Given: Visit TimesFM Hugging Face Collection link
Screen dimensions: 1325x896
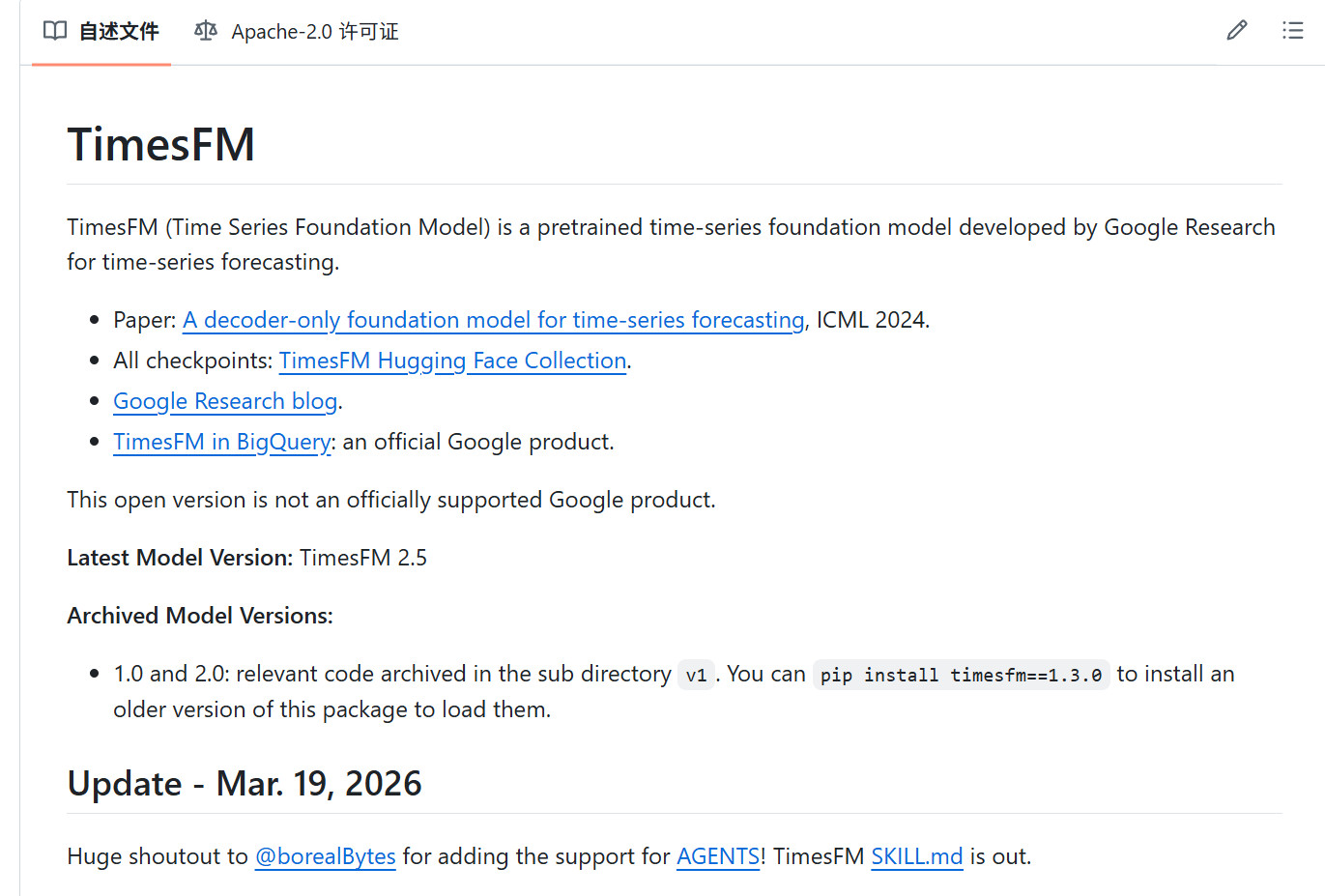Looking at the screenshot, I should [452, 361].
